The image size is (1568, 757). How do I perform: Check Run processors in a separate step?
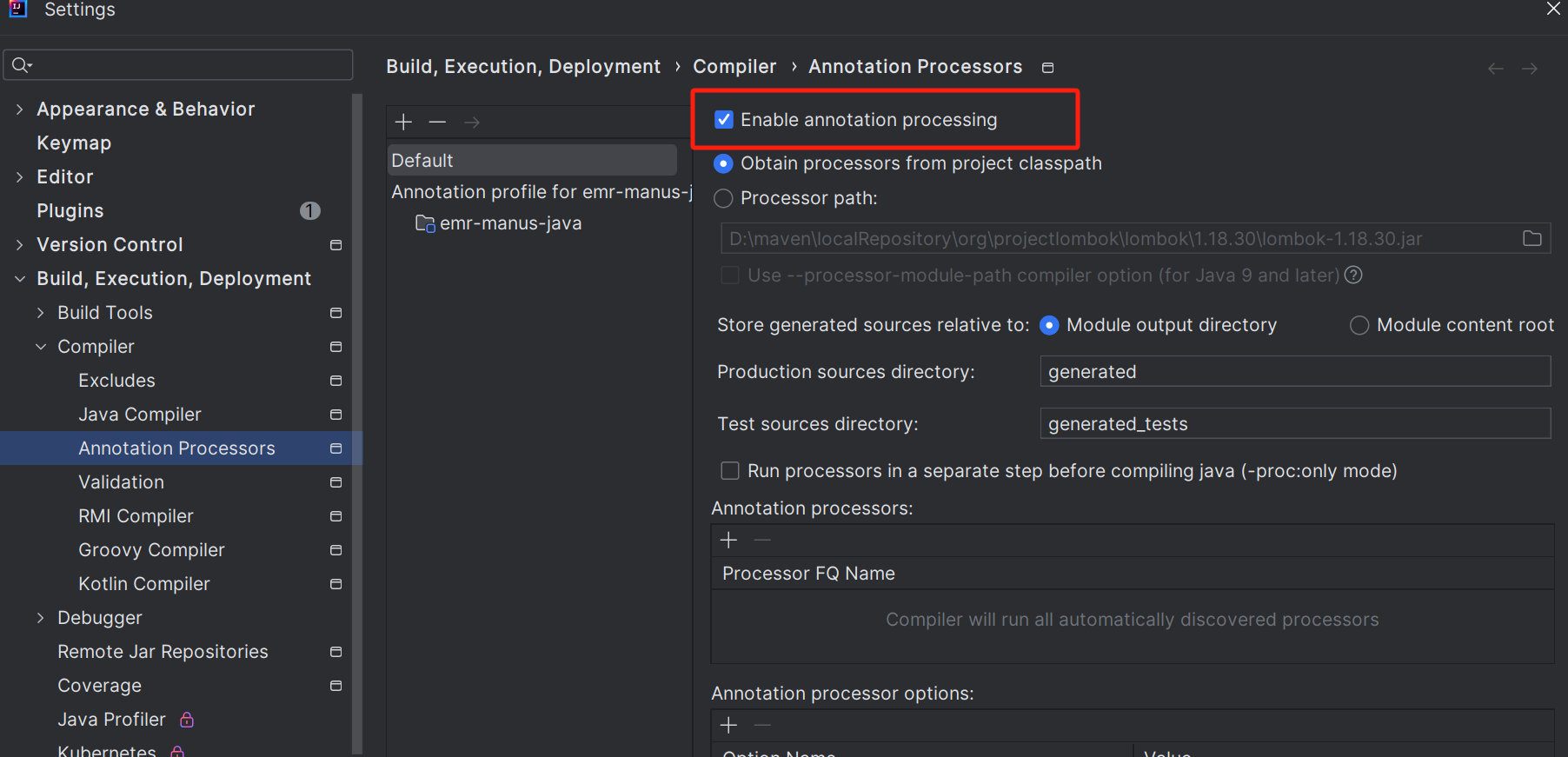click(730, 471)
